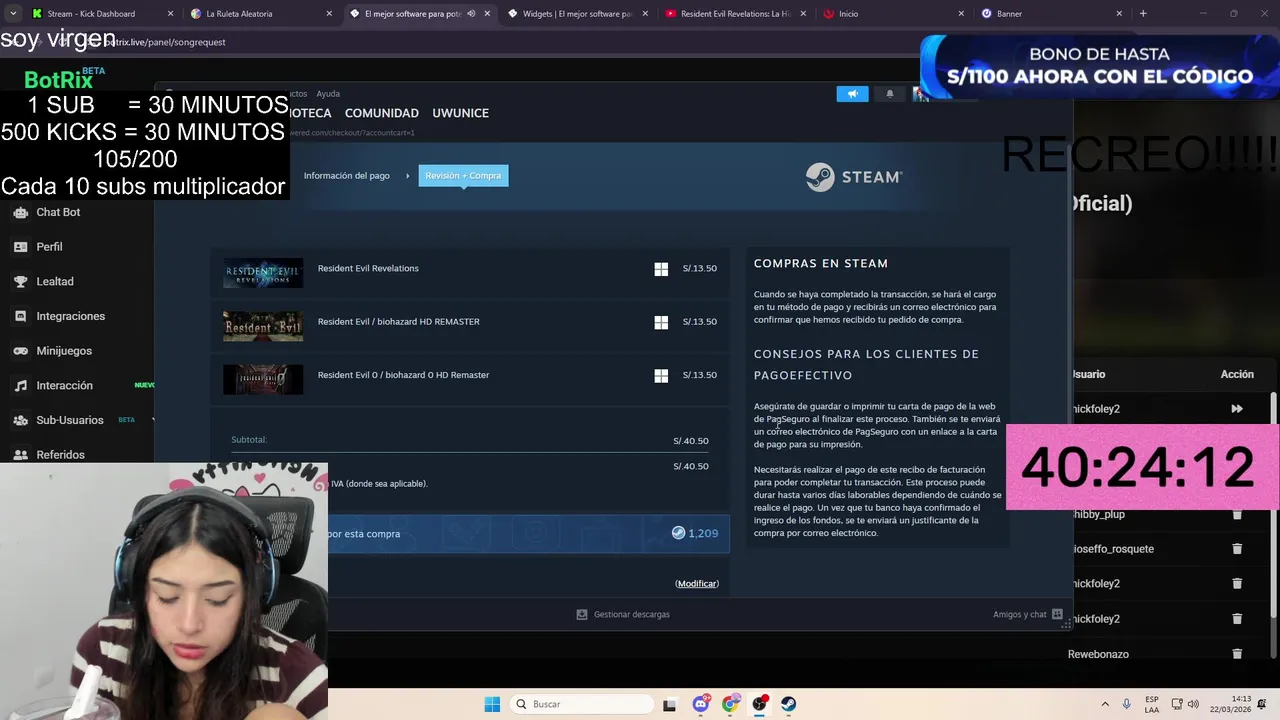This screenshot has width=1280, height=720.
Task: Open browser tab search dropdown
Action: [x=13, y=14]
